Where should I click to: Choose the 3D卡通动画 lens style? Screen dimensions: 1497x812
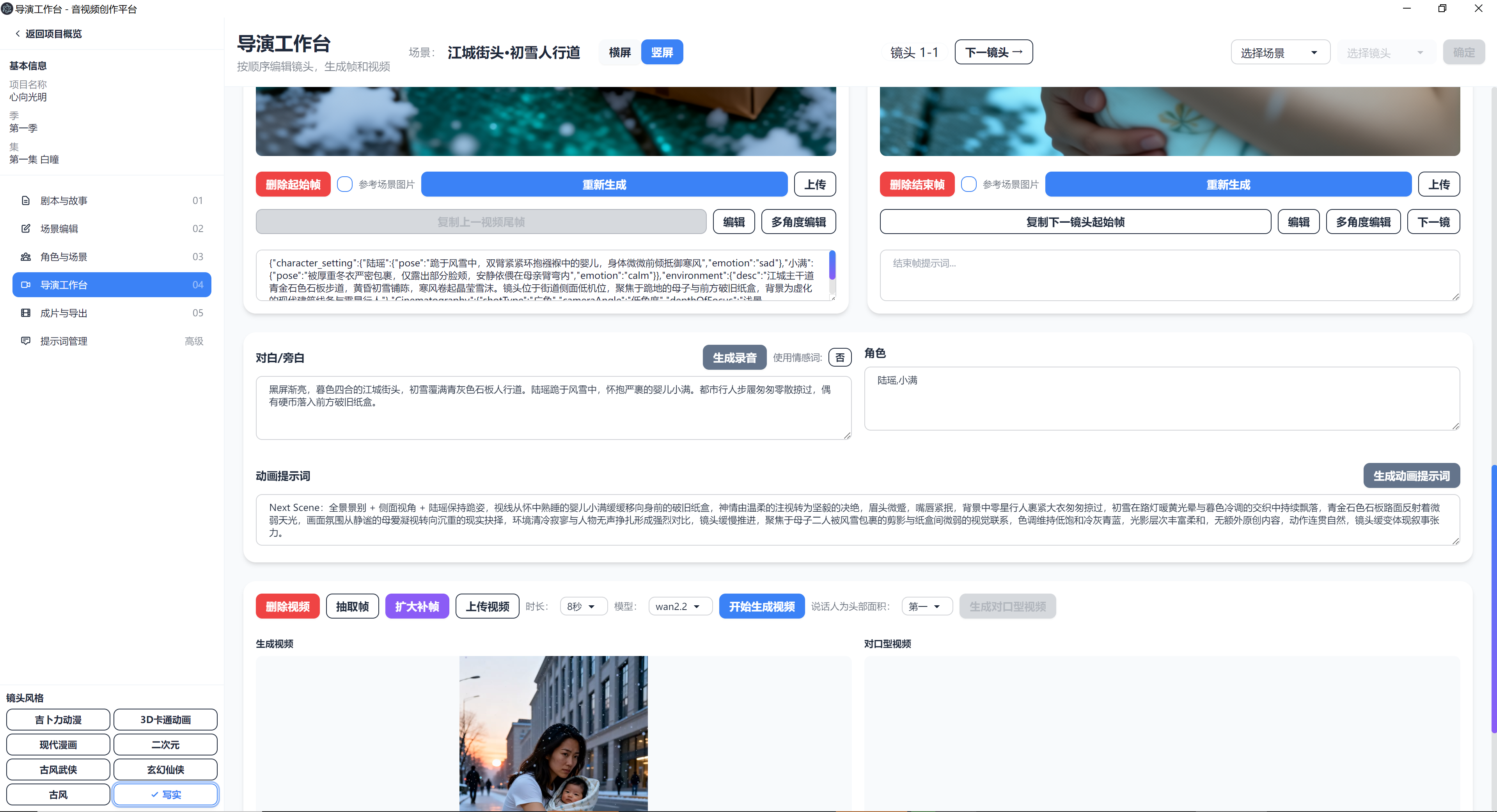tap(166, 720)
